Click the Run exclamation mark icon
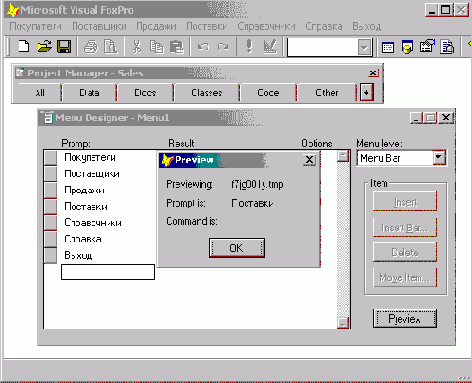This screenshot has height=383, width=472. (x=249, y=46)
